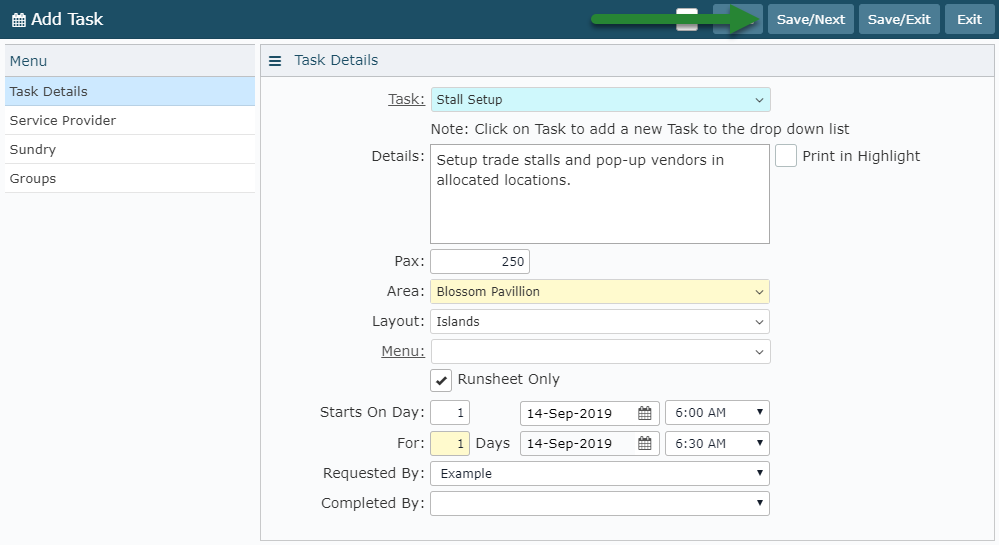This screenshot has height=545, width=999.
Task: Open the Area dropdown showing Blossom Pavillion
Action: 600,291
